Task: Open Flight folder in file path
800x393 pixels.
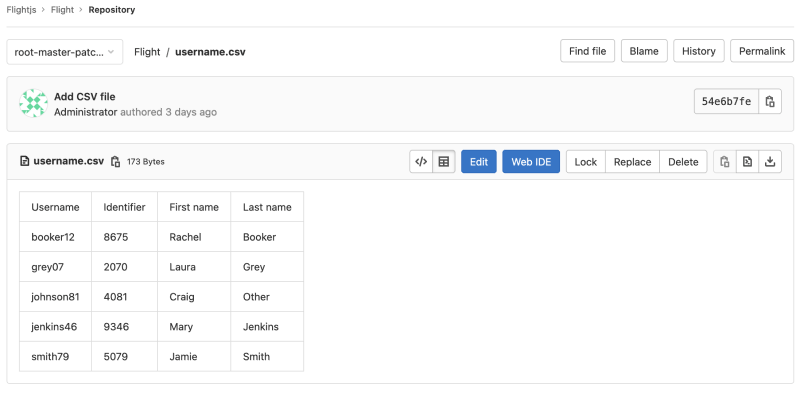Action: (x=147, y=52)
